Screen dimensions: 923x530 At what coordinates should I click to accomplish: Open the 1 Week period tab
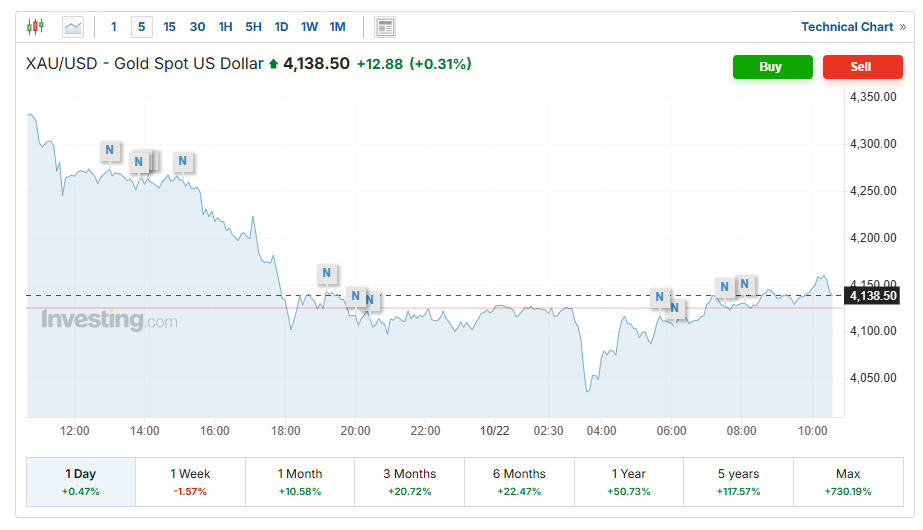(190, 482)
